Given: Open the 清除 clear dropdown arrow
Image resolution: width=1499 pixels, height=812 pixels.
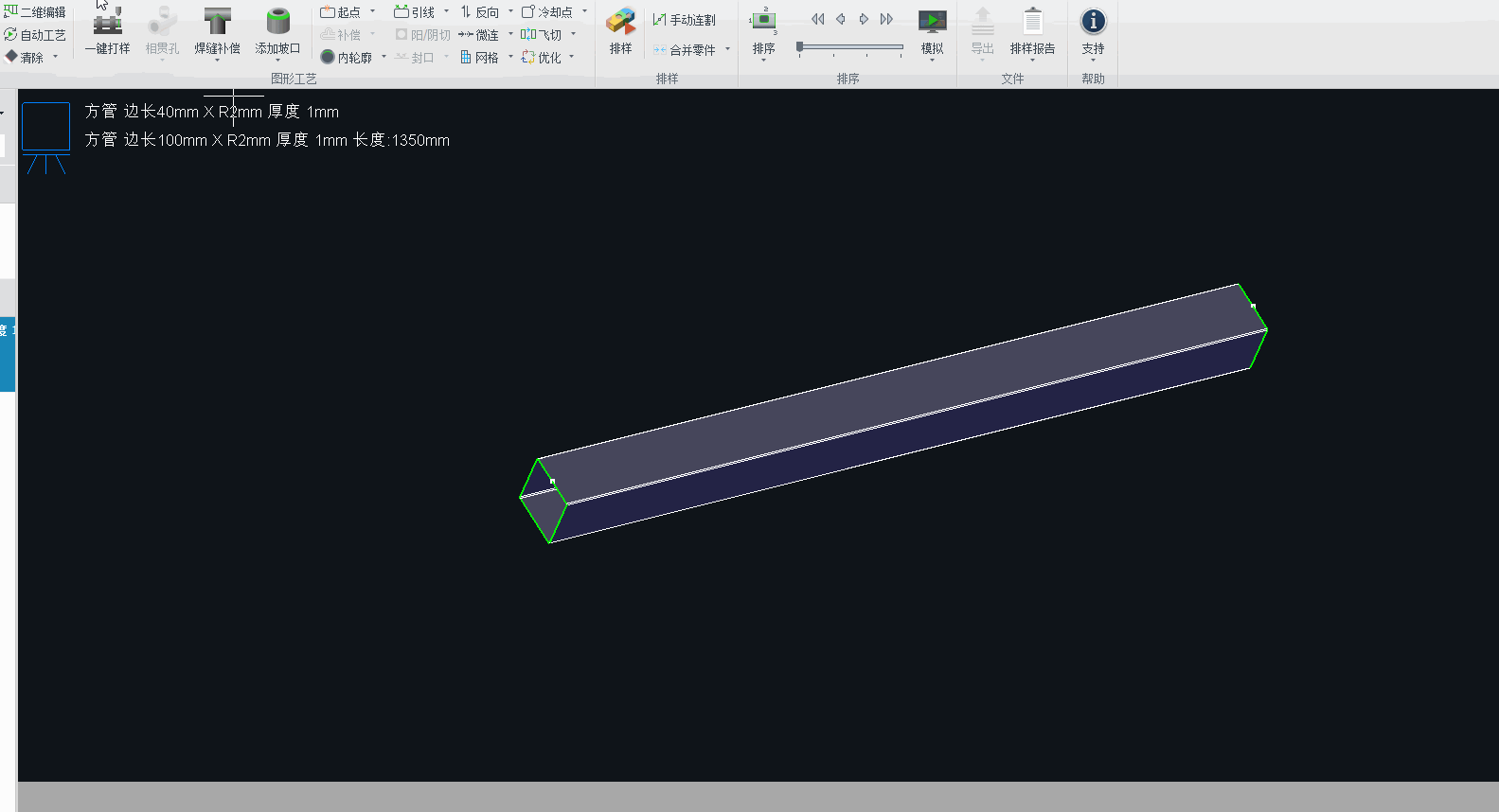Looking at the screenshot, I should (x=56, y=58).
